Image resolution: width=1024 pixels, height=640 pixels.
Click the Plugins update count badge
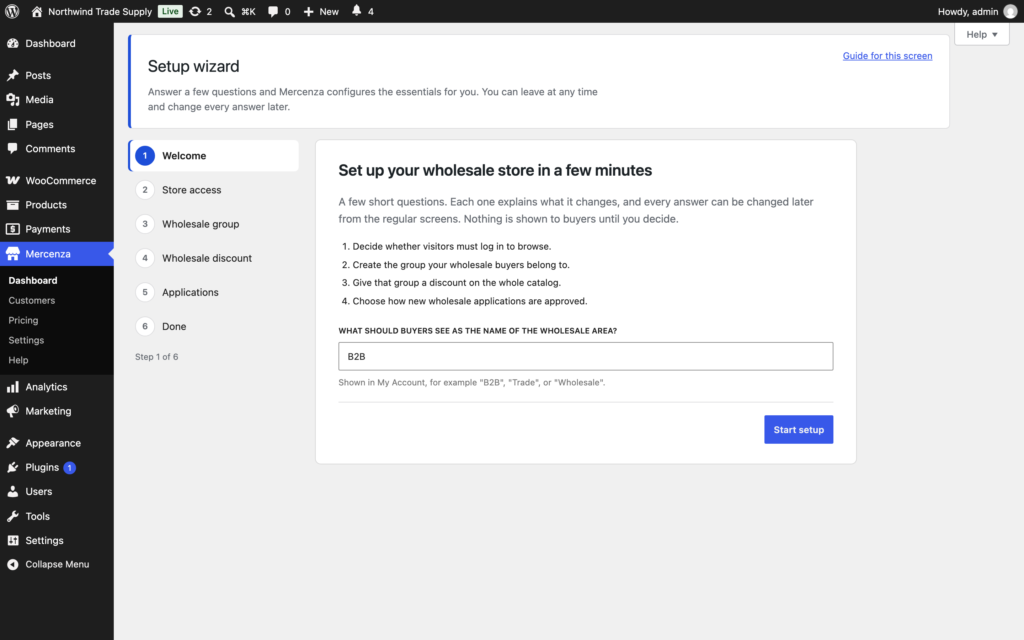pyautogui.click(x=69, y=468)
